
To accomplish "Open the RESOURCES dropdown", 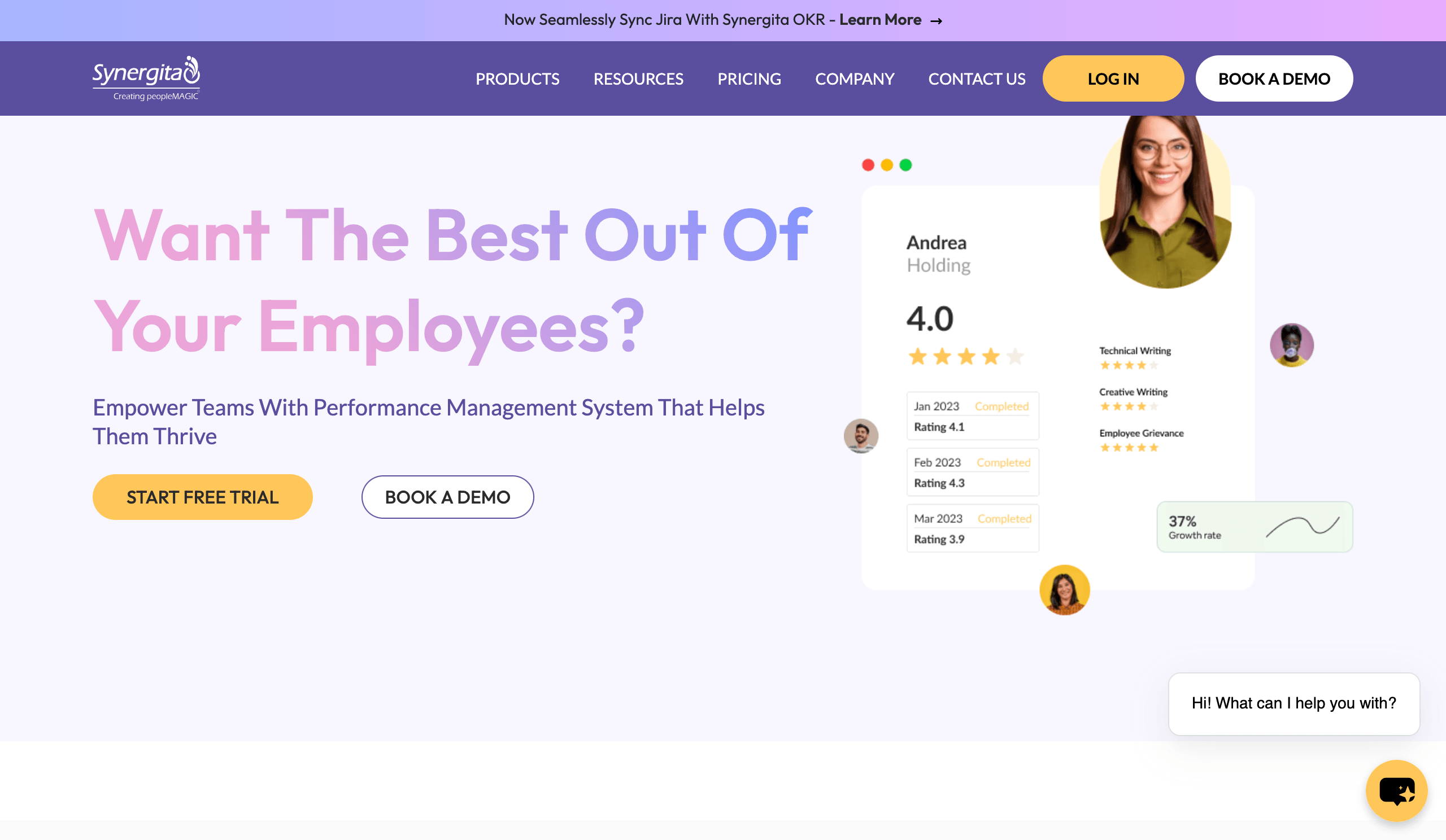I will click(638, 78).
